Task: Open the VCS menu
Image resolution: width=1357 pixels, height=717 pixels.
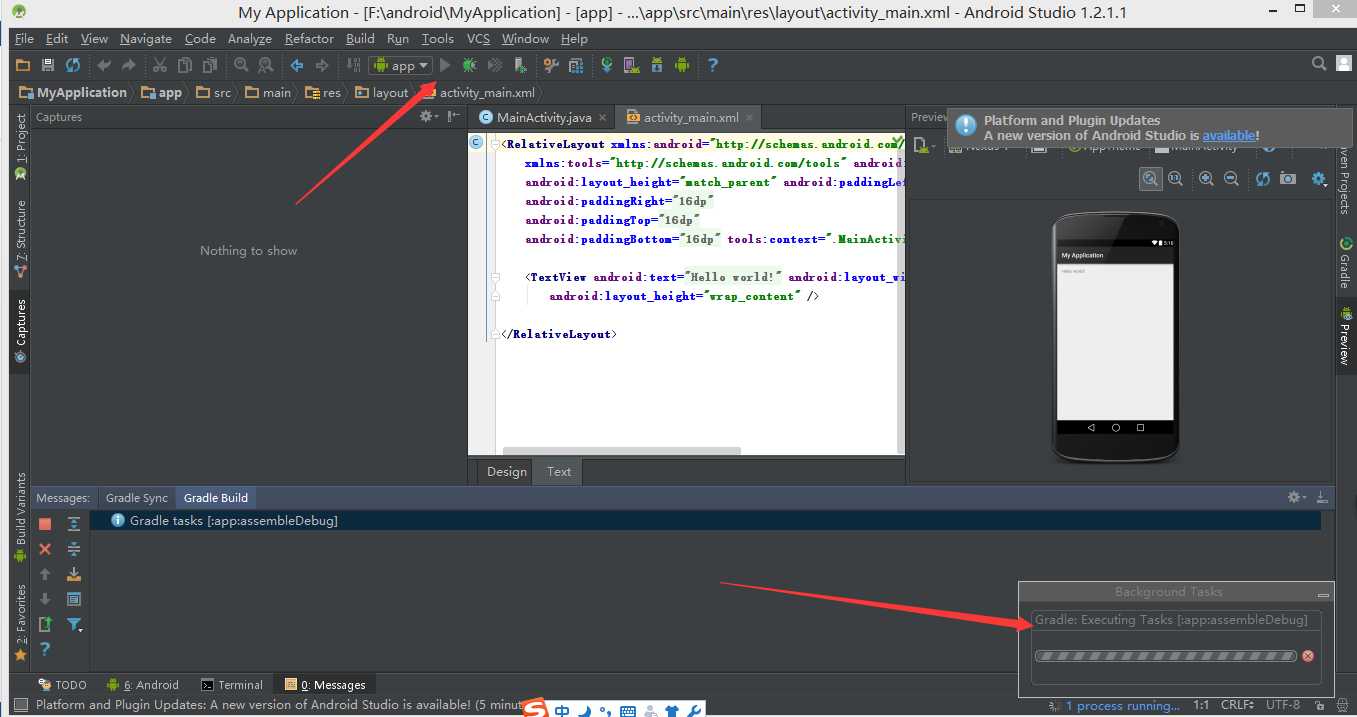Action: point(478,39)
